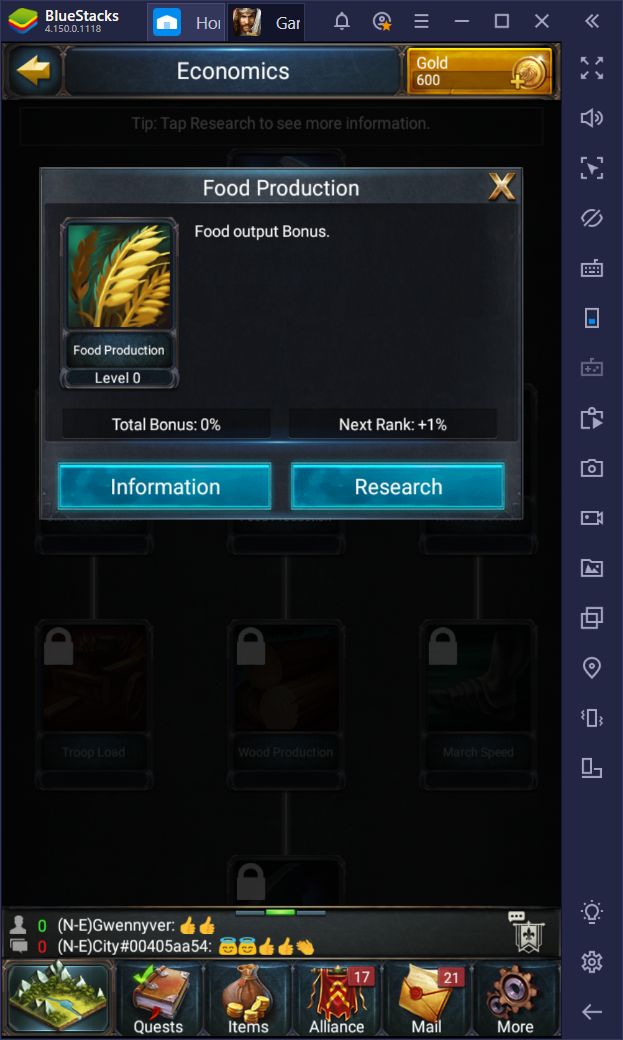
Task: Click the Information button
Action: tap(165, 486)
